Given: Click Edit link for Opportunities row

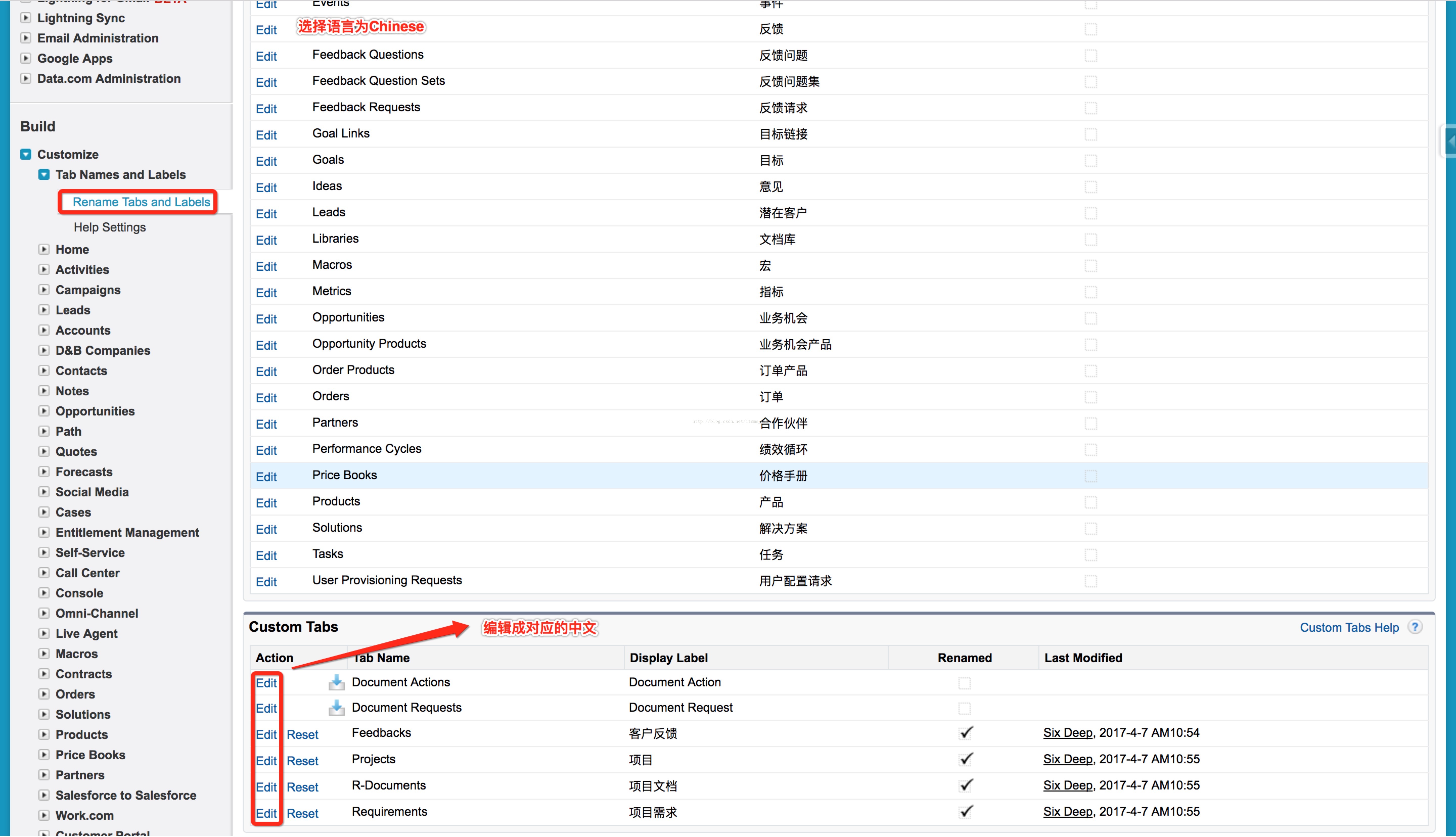Looking at the screenshot, I should click(266, 319).
